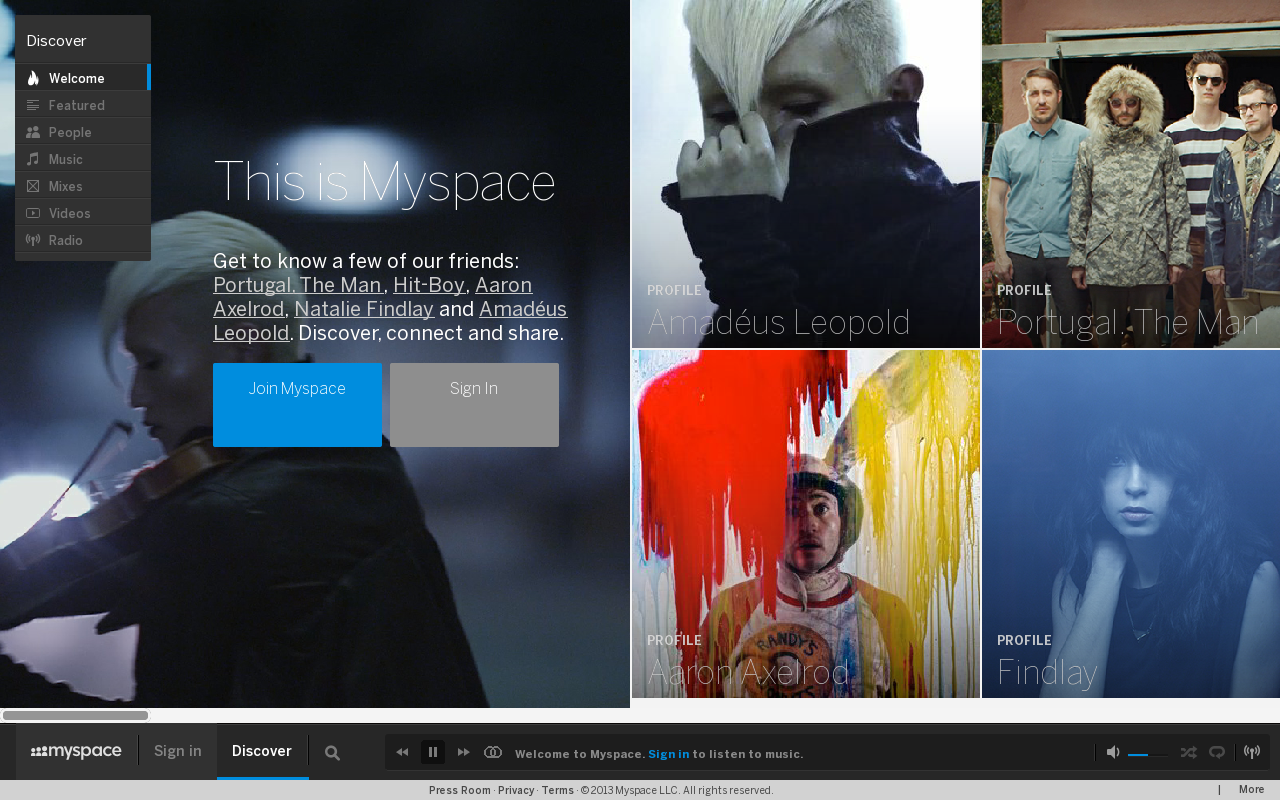The image size is (1280, 800).
Task: Pause playback in the player bar
Action: (433, 752)
